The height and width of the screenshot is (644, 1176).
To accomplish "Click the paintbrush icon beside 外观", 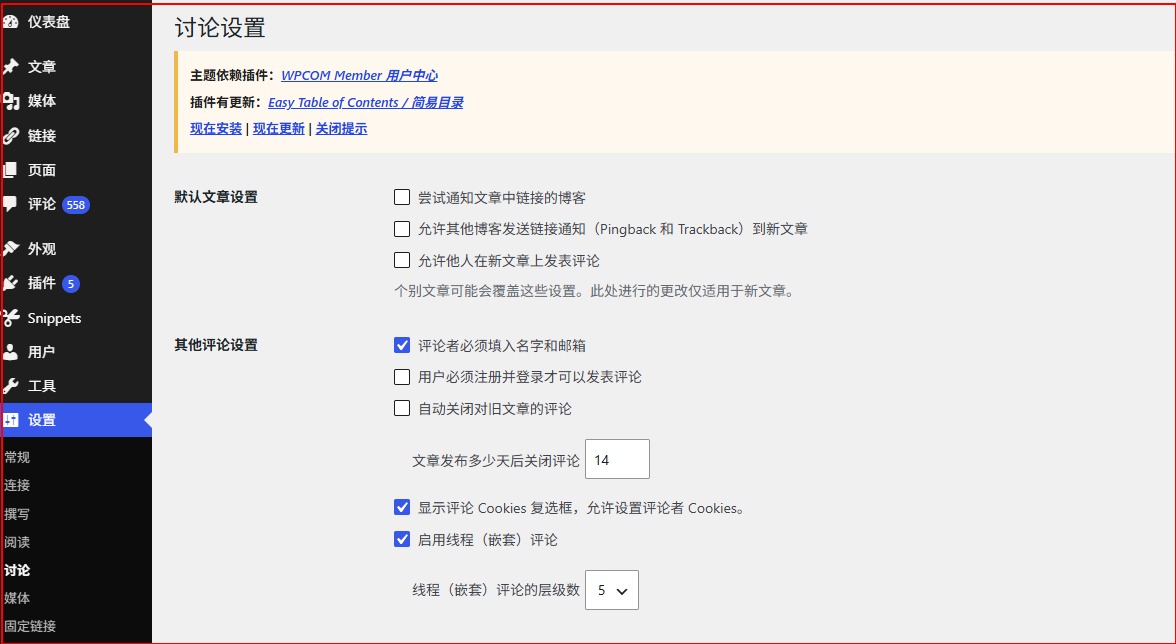I will tap(10, 249).
